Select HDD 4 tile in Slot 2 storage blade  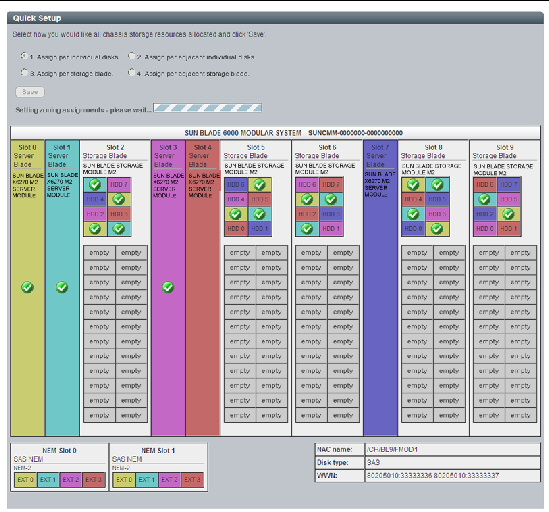coord(95,199)
